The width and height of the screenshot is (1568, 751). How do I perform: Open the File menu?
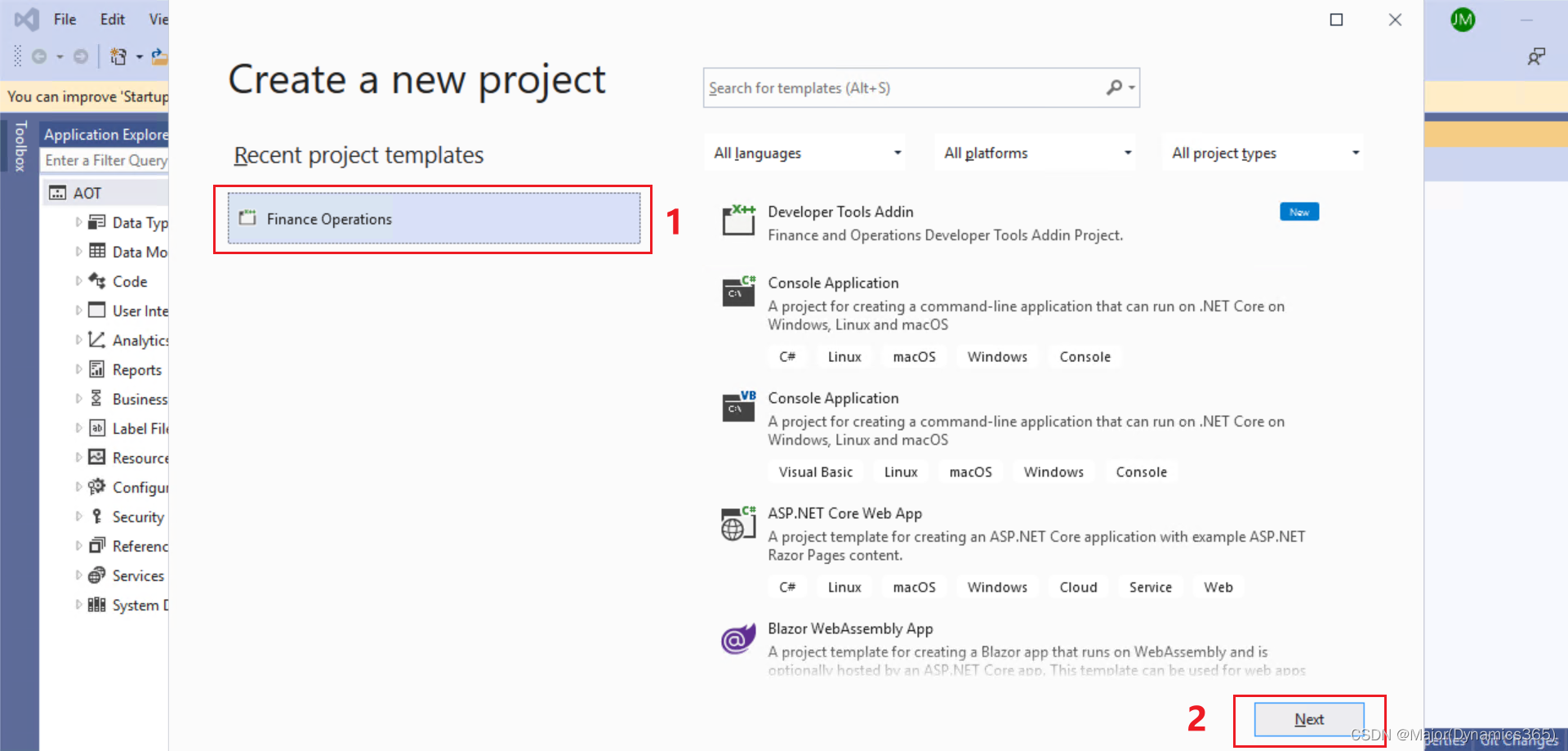tap(65, 19)
